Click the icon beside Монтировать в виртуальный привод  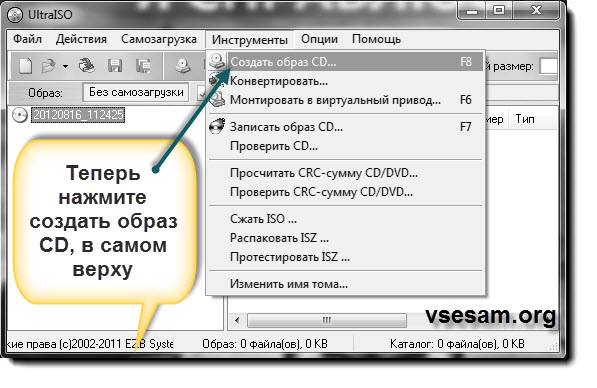[217, 100]
